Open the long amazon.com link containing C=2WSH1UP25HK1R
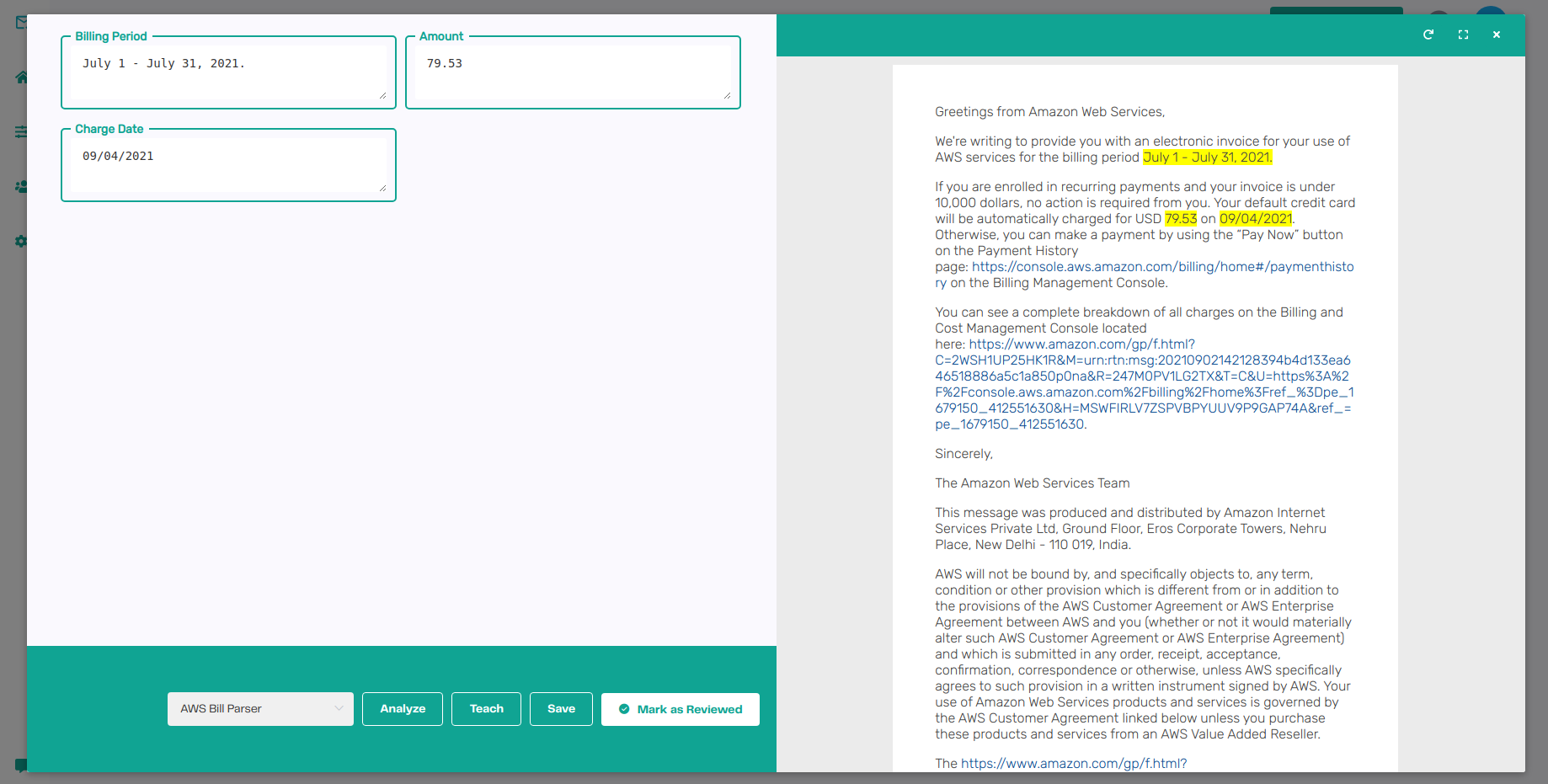Viewport: 1548px width, 784px height. [1145, 384]
